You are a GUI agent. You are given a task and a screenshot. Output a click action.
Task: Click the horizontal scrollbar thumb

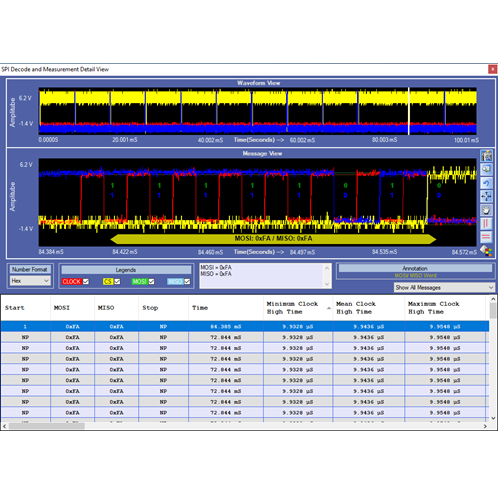tap(47, 426)
